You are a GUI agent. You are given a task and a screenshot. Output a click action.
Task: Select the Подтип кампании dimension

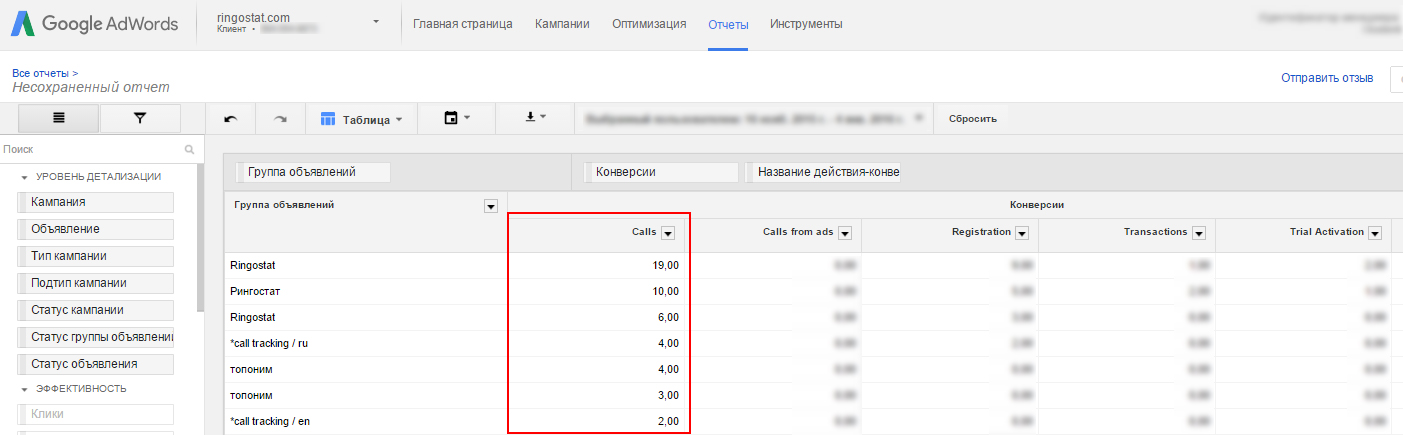click(96, 283)
